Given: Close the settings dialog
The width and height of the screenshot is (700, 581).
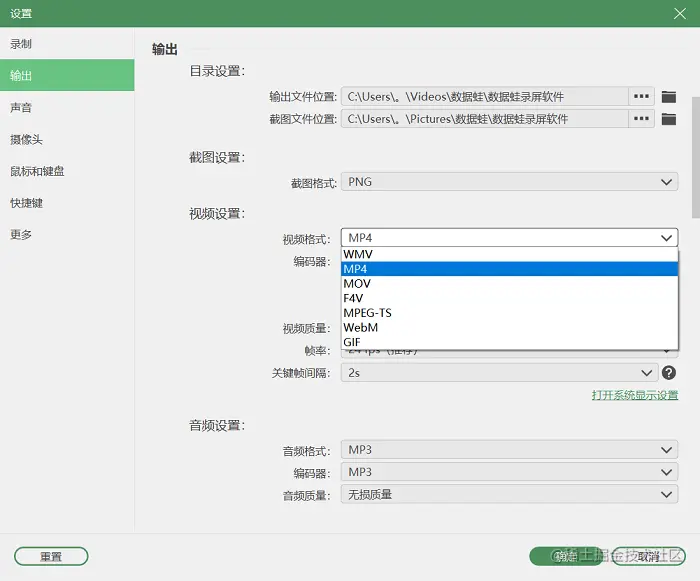Looking at the screenshot, I should tap(679, 13).
